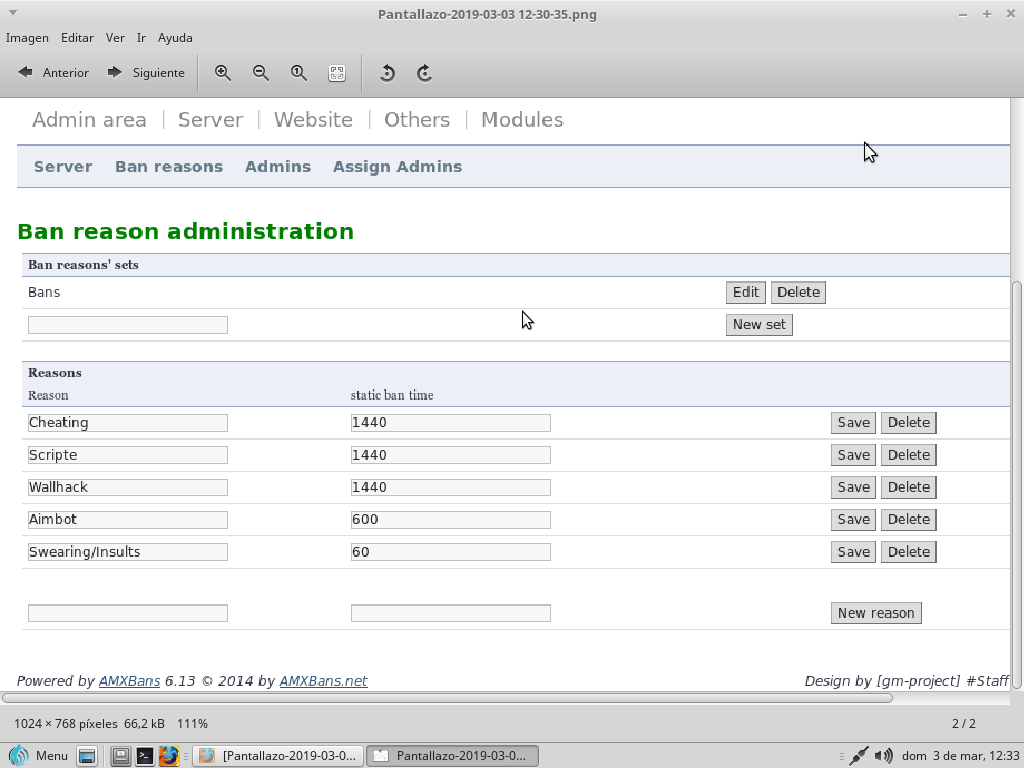Click the New reason button

(x=876, y=613)
